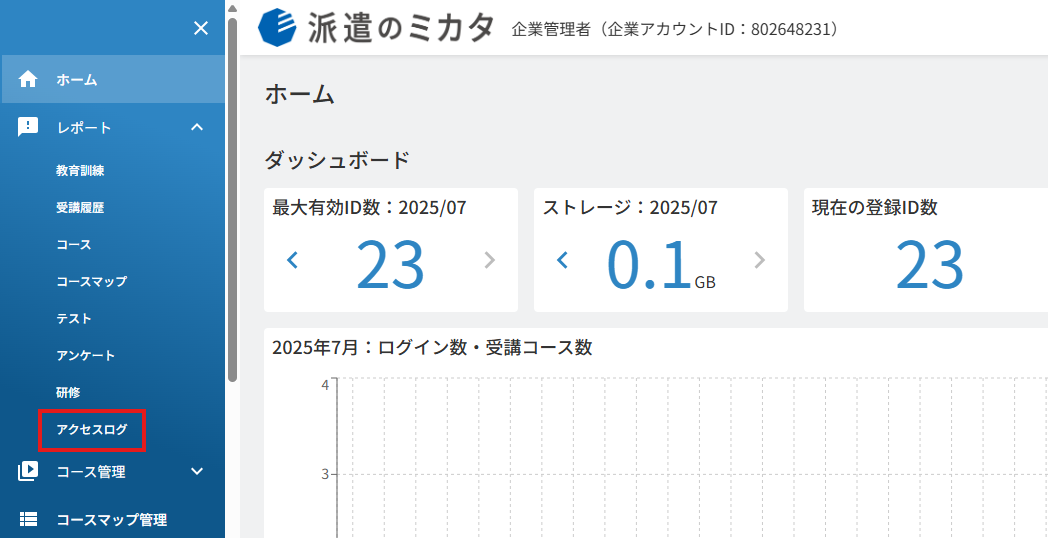Click ストレージ：2025/07 card title
Screen dimensions: 1048x538
click(x=630, y=207)
